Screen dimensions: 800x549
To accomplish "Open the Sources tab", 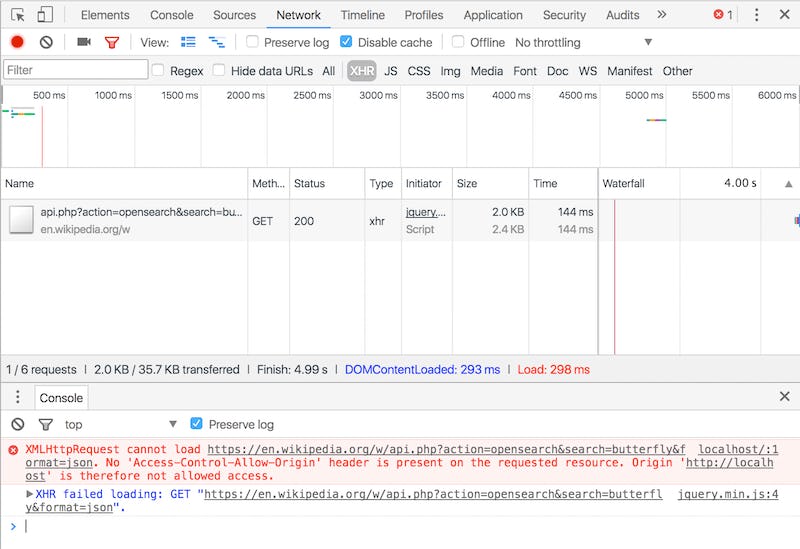I will click(234, 15).
